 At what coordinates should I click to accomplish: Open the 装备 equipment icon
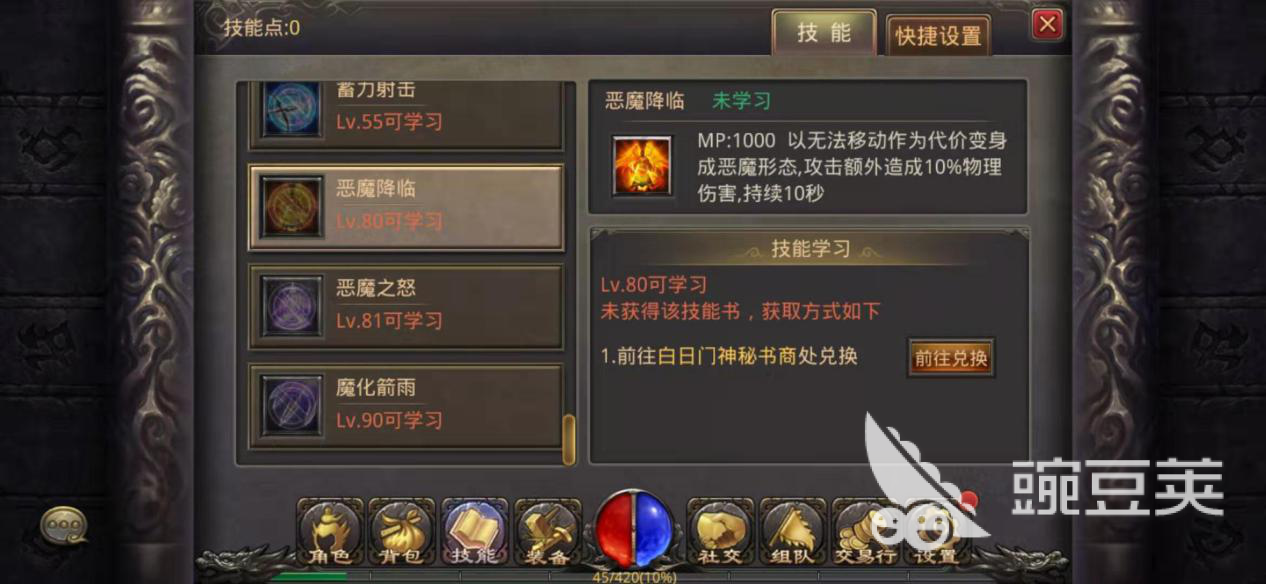tap(547, 532)
